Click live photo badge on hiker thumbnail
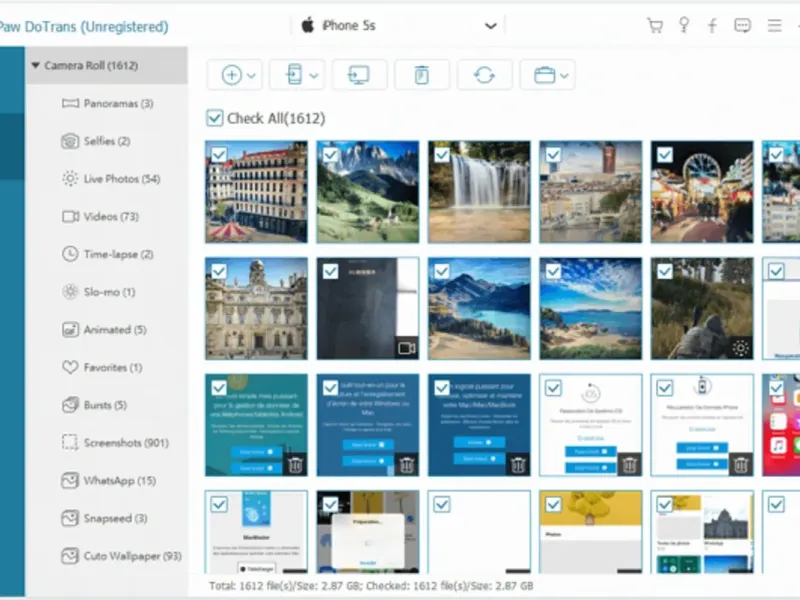Viewport: 800px width, 600px height. point(741,348)
